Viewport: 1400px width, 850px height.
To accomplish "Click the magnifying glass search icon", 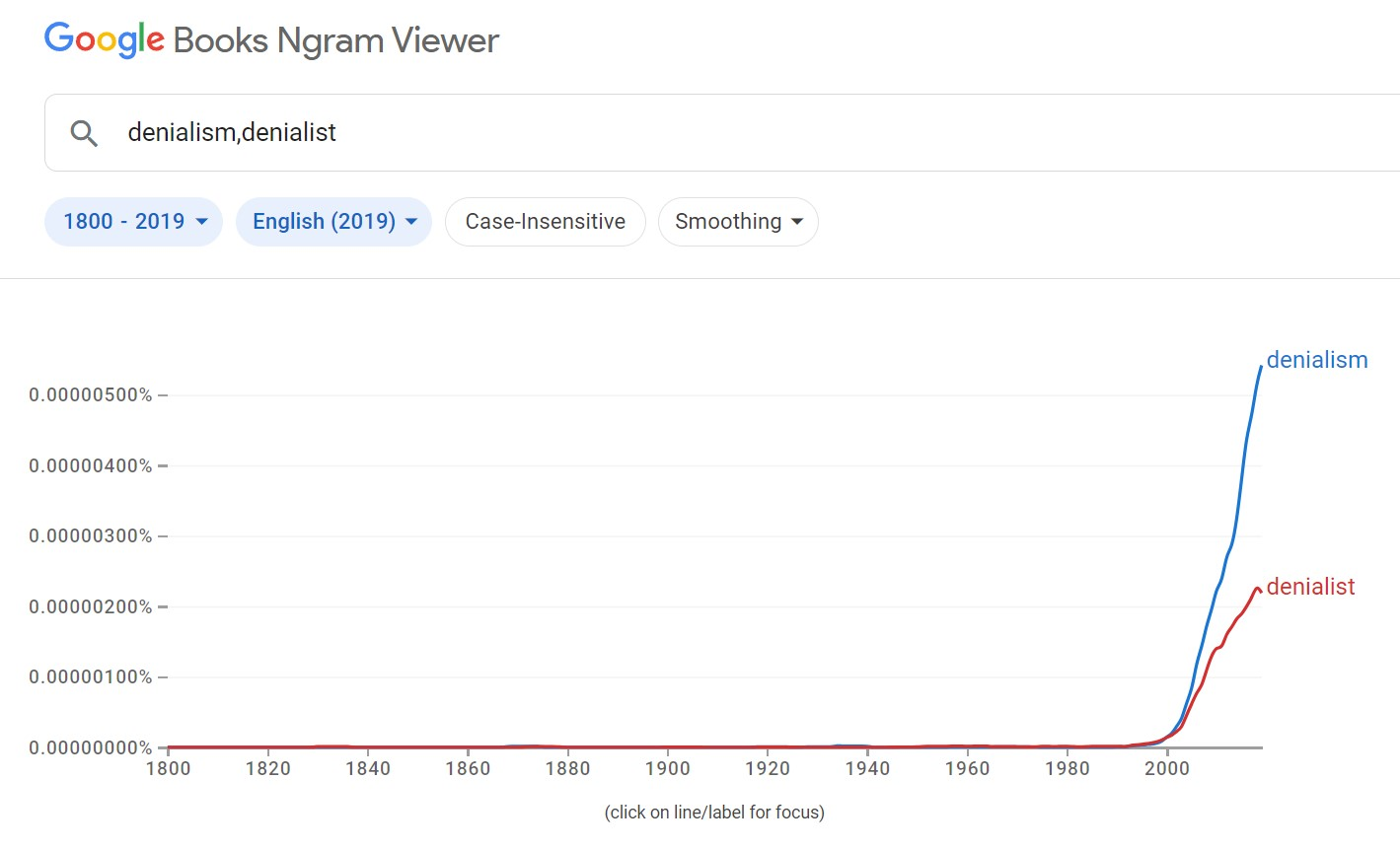I will (x=85, y=133).
